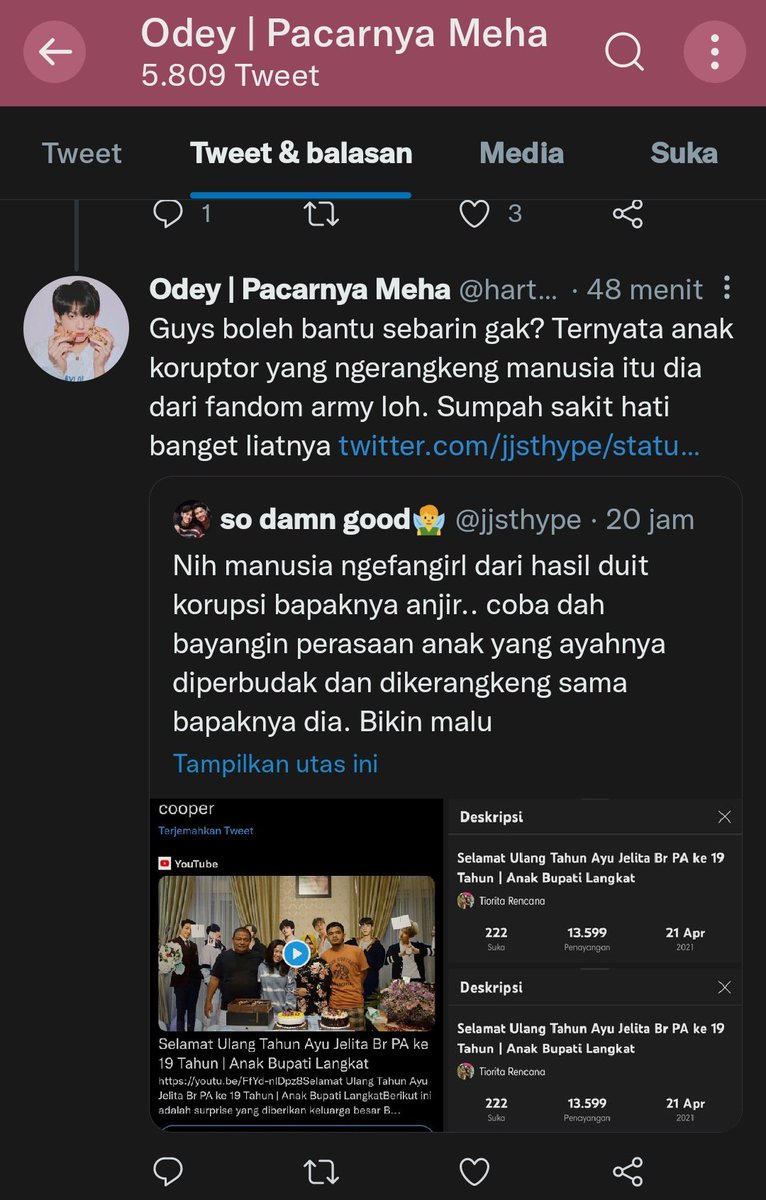766x1200 pixels.
Task: Expand thread via Tampilkan utas ini
Action: 276,763
